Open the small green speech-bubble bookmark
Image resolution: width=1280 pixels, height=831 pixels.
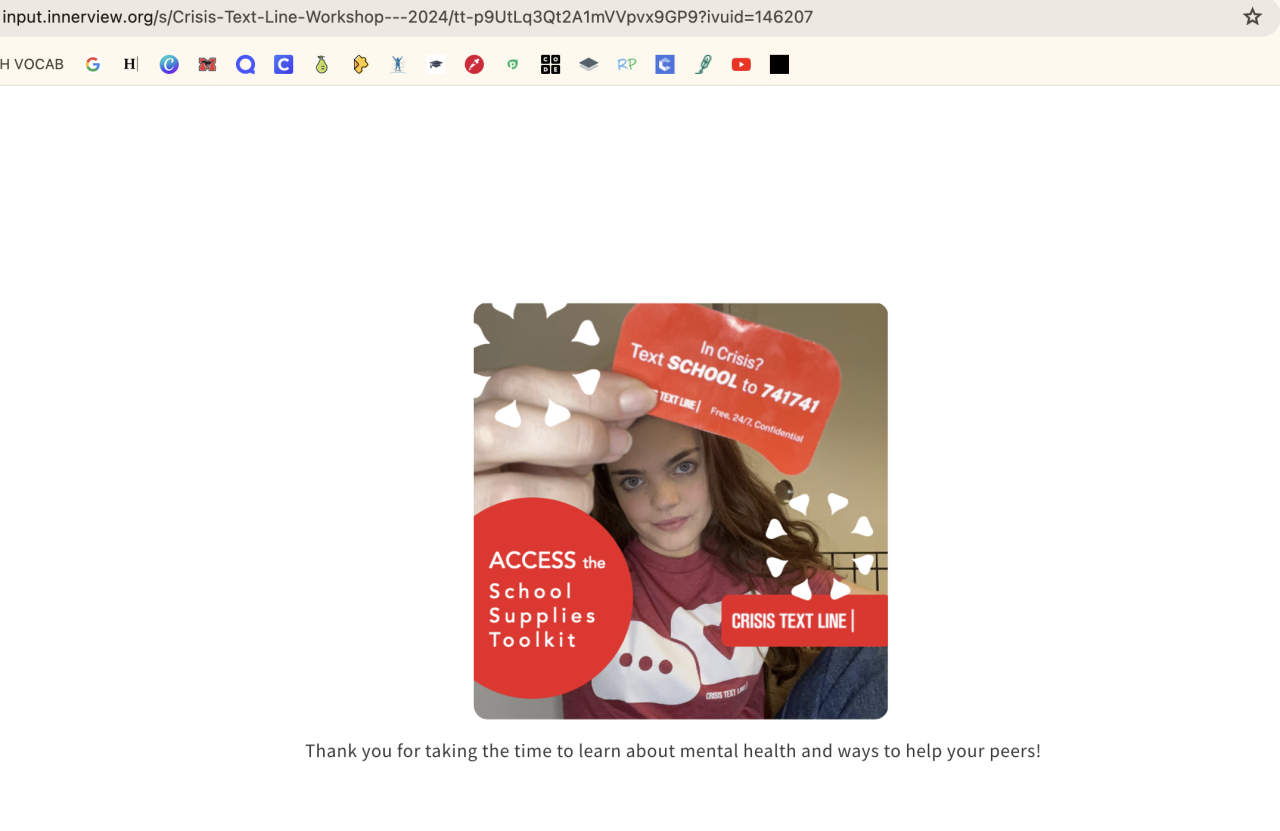pyautogui.click(x=512, y=64)
